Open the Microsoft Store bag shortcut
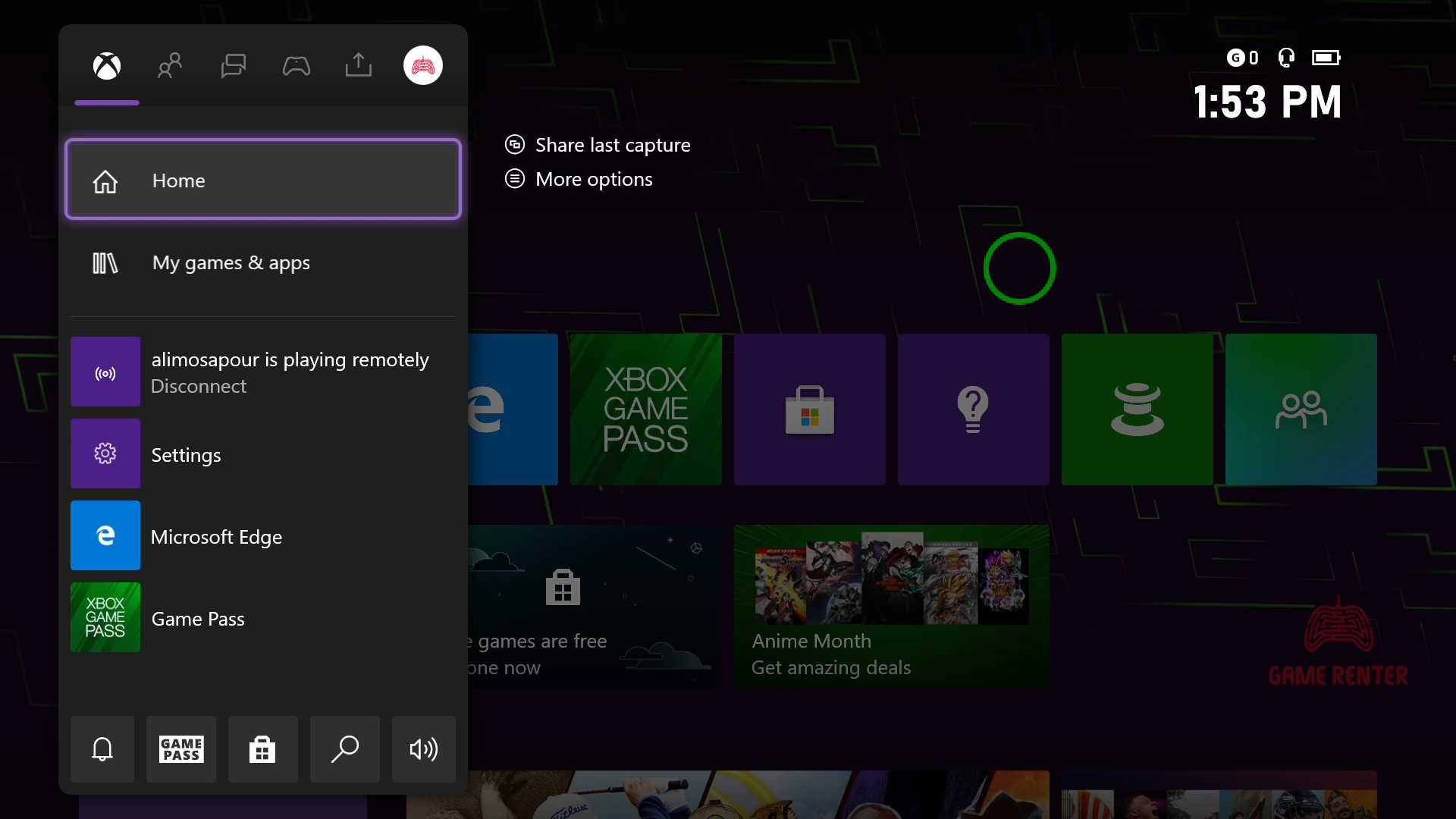This screenshot has width=1456, height=819. (x=262, y=749)
